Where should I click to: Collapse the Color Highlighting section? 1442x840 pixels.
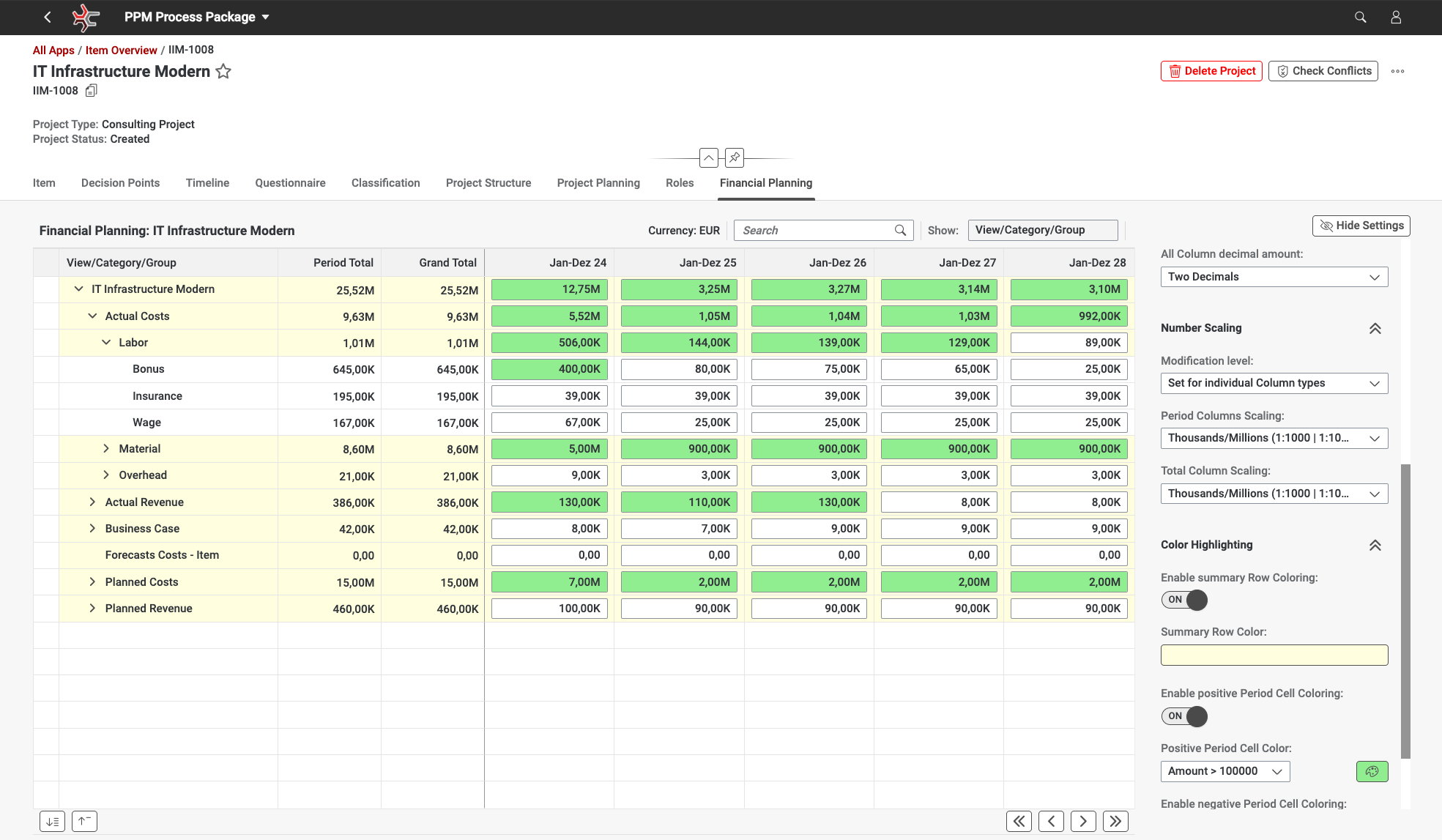point(1375,545)
